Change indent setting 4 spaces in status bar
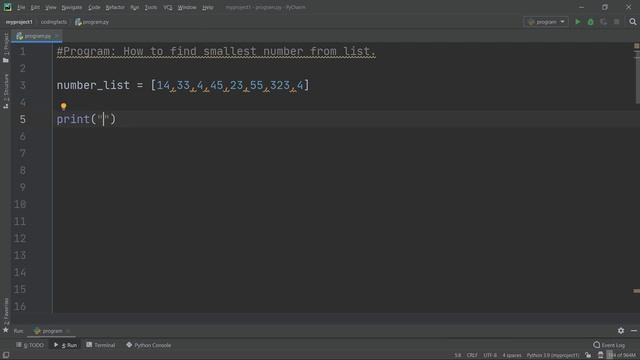Image resolution: width=640 pixels, height=360 pixels. [x=512, y=356]
